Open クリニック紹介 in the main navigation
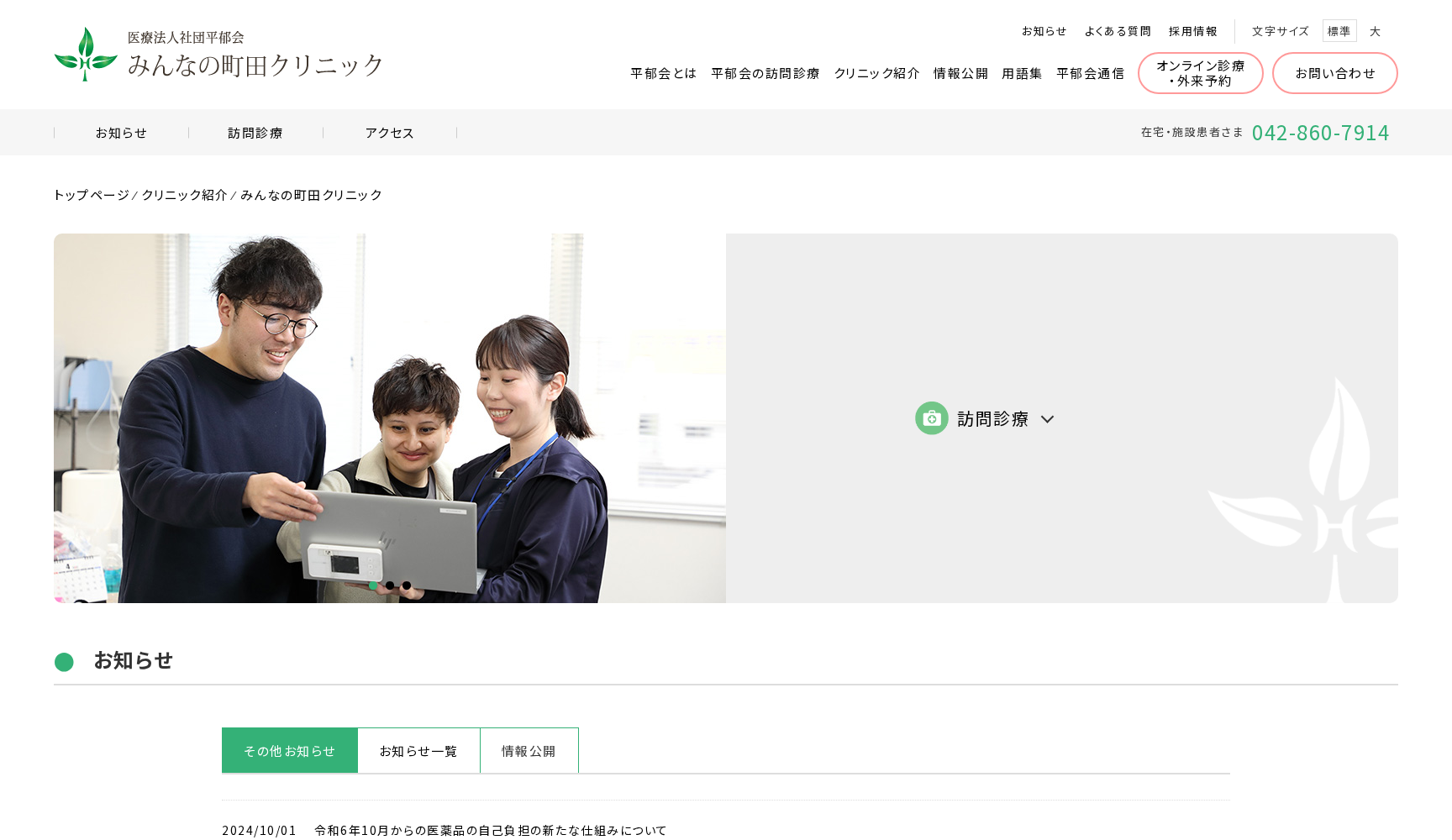This screenshot has width=1452, height=840. tap(876, 73)
